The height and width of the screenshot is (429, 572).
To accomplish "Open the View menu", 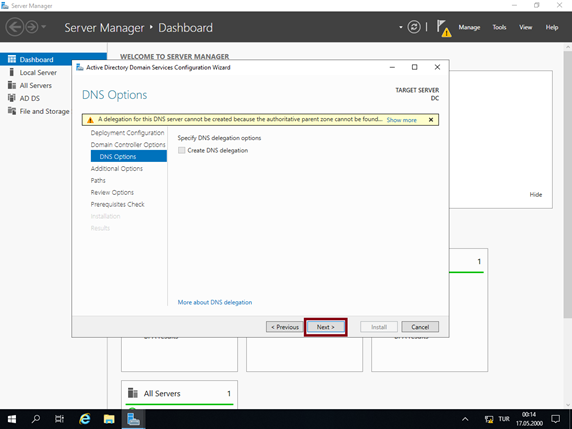I will tap(526, 27).
